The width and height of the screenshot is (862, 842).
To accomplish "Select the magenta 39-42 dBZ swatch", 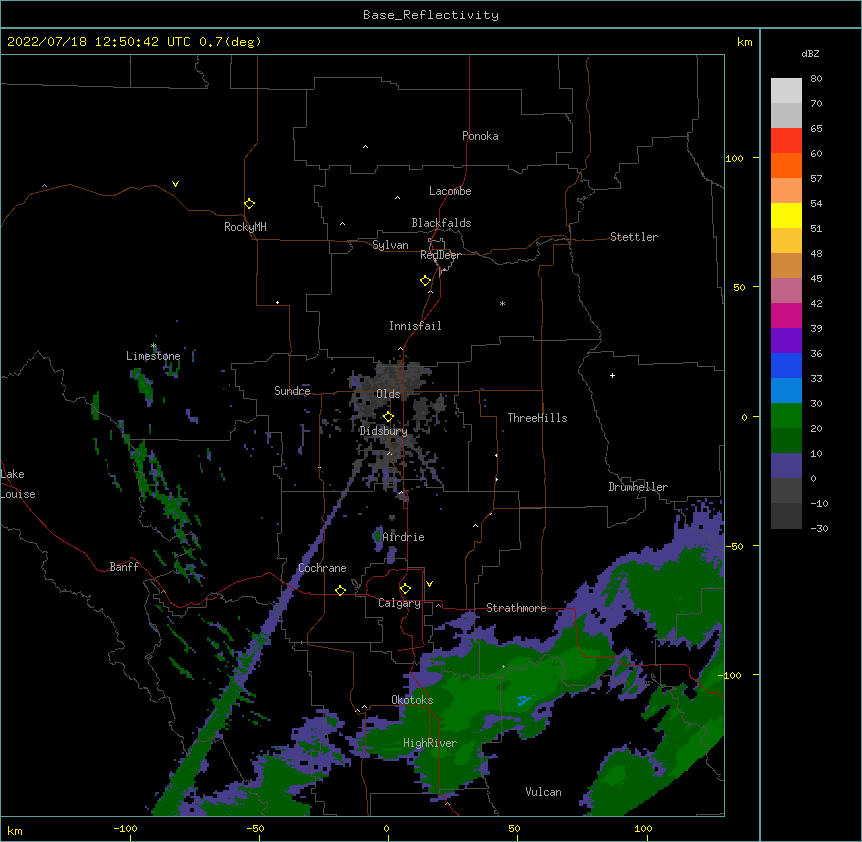I will (x=786, y=315).
